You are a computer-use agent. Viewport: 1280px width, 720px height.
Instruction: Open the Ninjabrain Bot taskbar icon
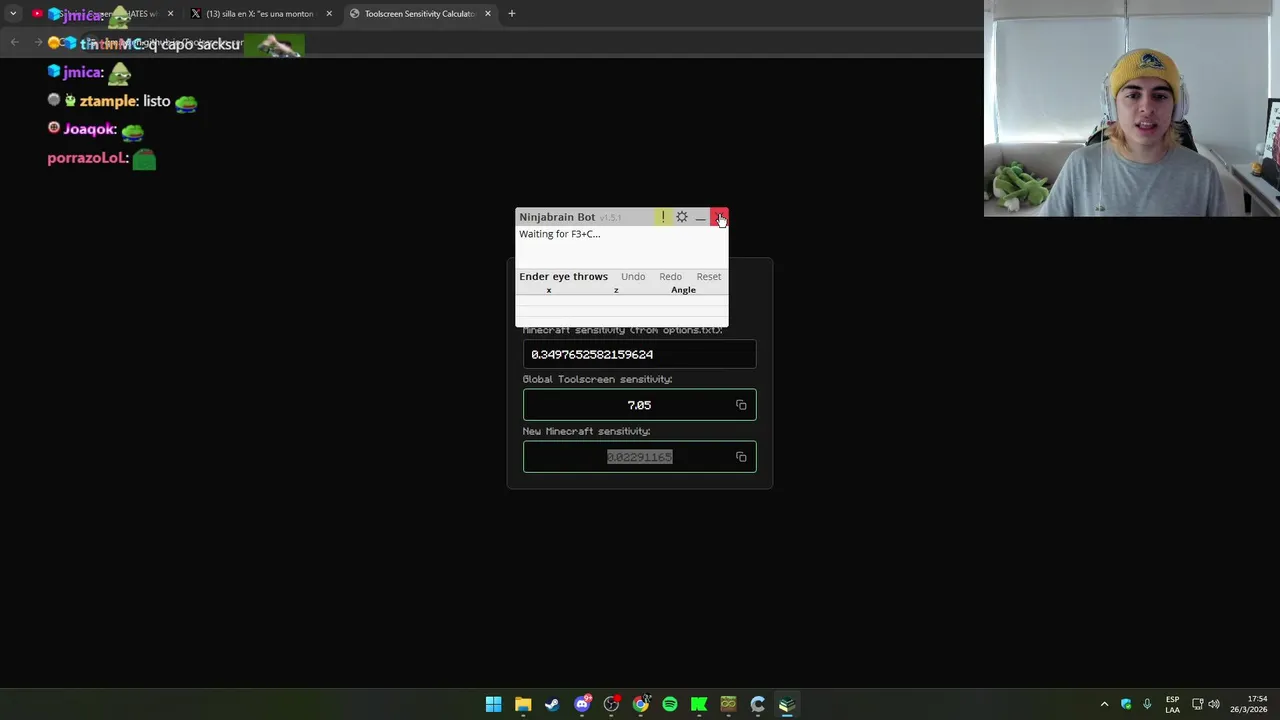click(787, 704)
